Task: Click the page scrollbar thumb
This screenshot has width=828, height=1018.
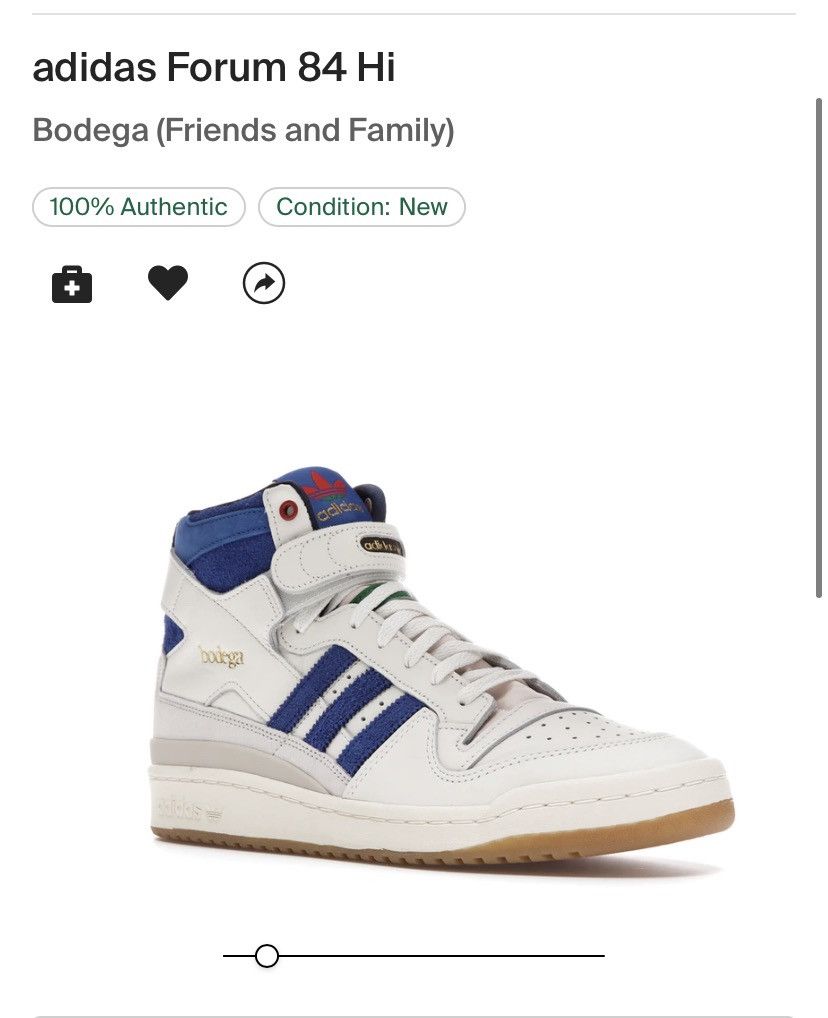Action: 819,347
